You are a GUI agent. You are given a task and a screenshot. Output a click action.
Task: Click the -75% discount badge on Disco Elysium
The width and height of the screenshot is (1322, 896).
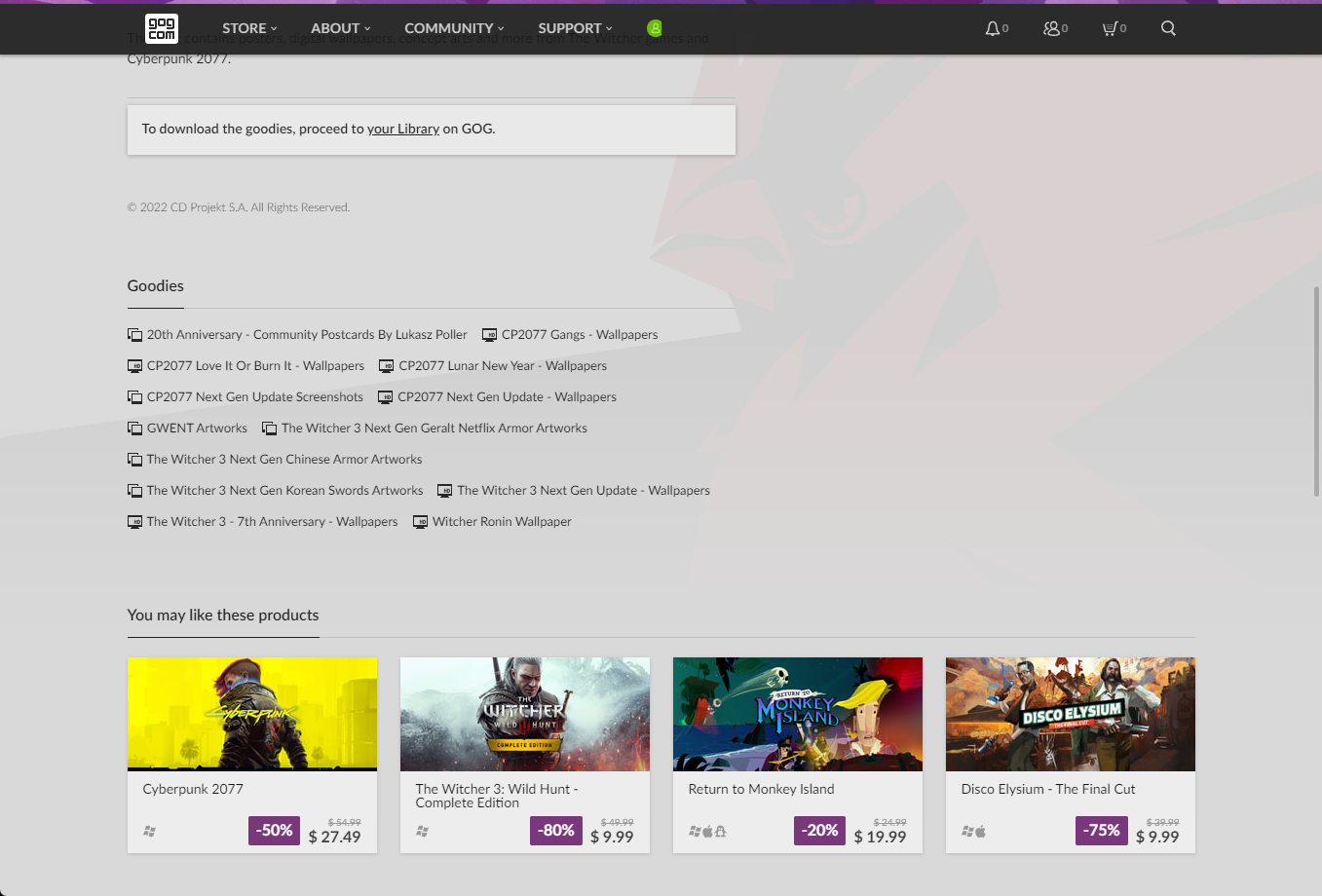click(1102, 831)
